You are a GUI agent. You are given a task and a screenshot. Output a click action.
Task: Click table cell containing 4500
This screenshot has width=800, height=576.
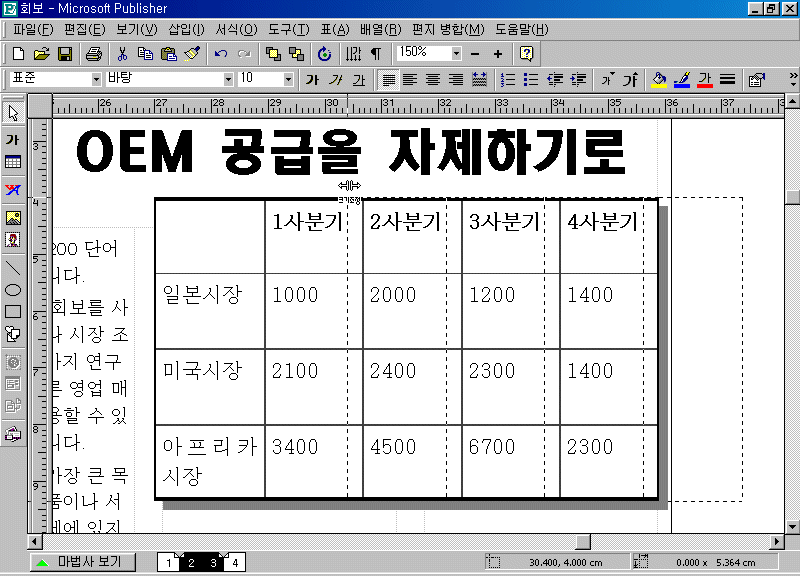412,461
